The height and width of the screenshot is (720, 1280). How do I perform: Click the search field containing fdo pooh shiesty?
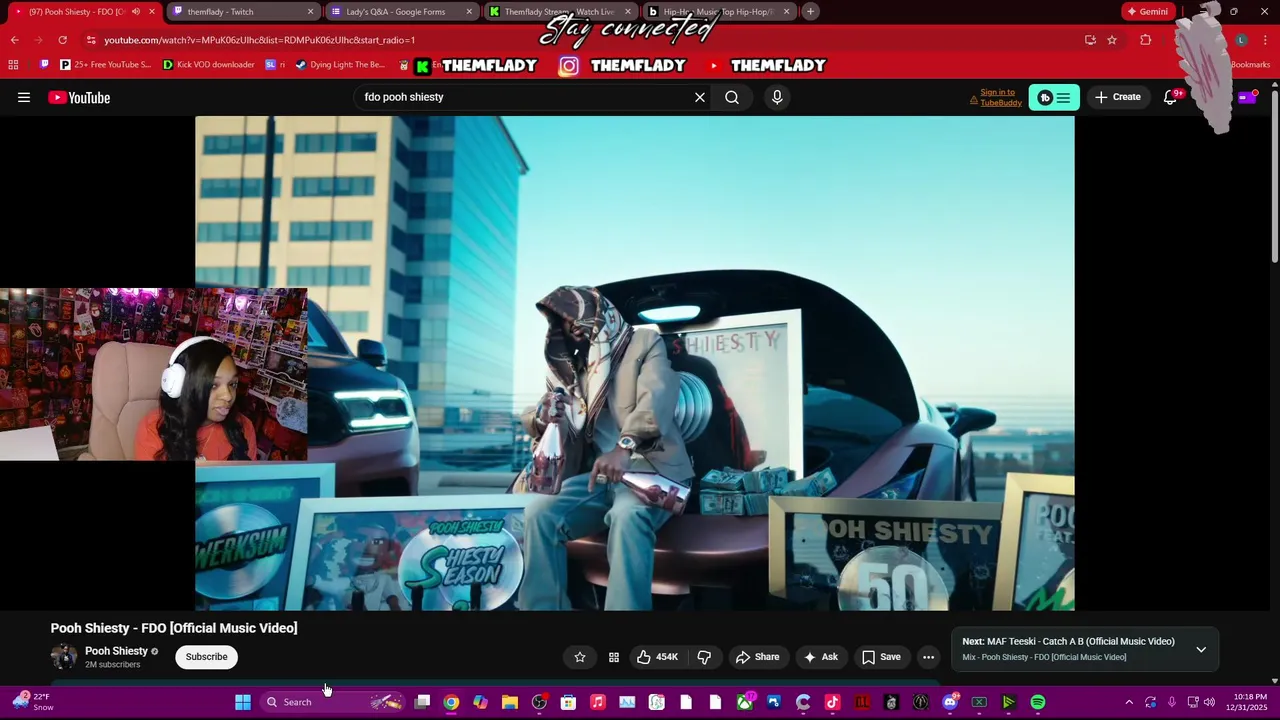click(525, 97)
